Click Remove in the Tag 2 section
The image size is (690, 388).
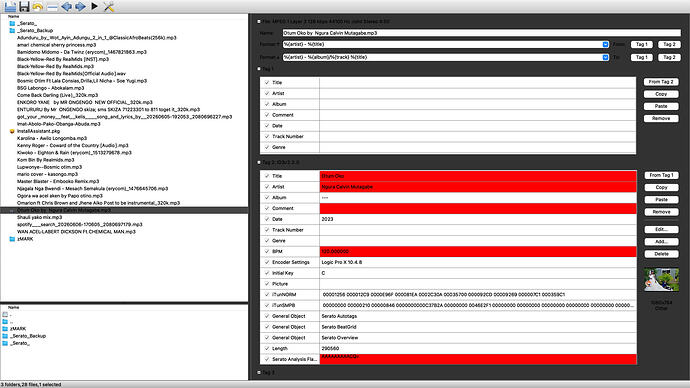(x=661, y=212)
